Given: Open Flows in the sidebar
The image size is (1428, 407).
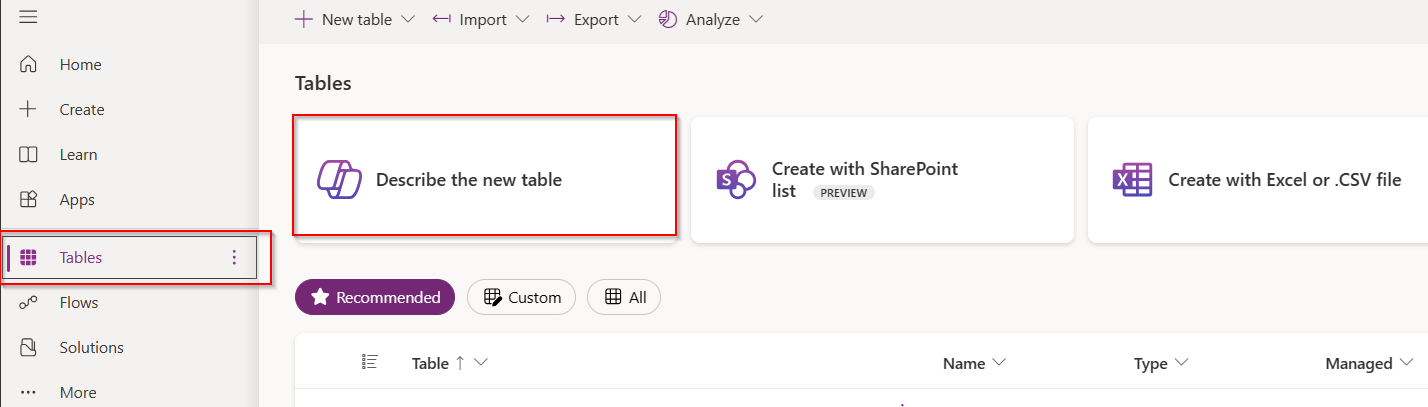Looking at the screenshot, I should pyautogui.click(x=78, y=303).
